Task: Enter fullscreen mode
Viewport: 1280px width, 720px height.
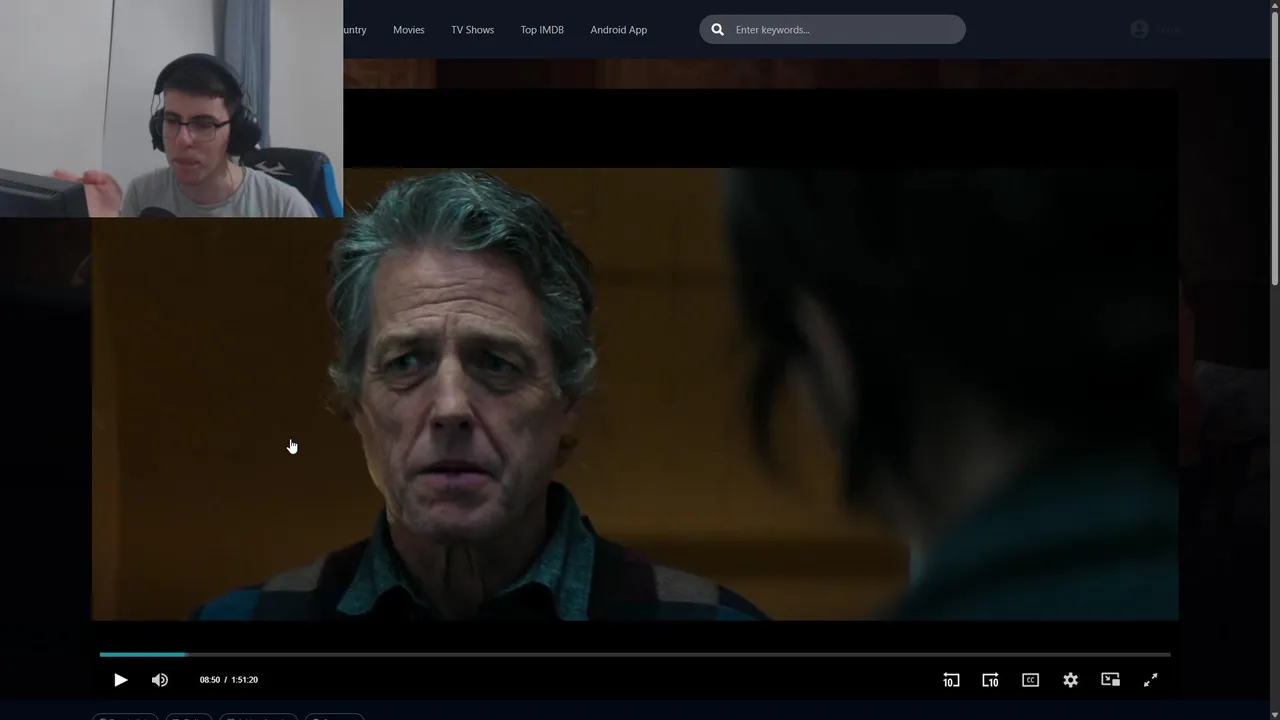Action: tap(1150, 680)
